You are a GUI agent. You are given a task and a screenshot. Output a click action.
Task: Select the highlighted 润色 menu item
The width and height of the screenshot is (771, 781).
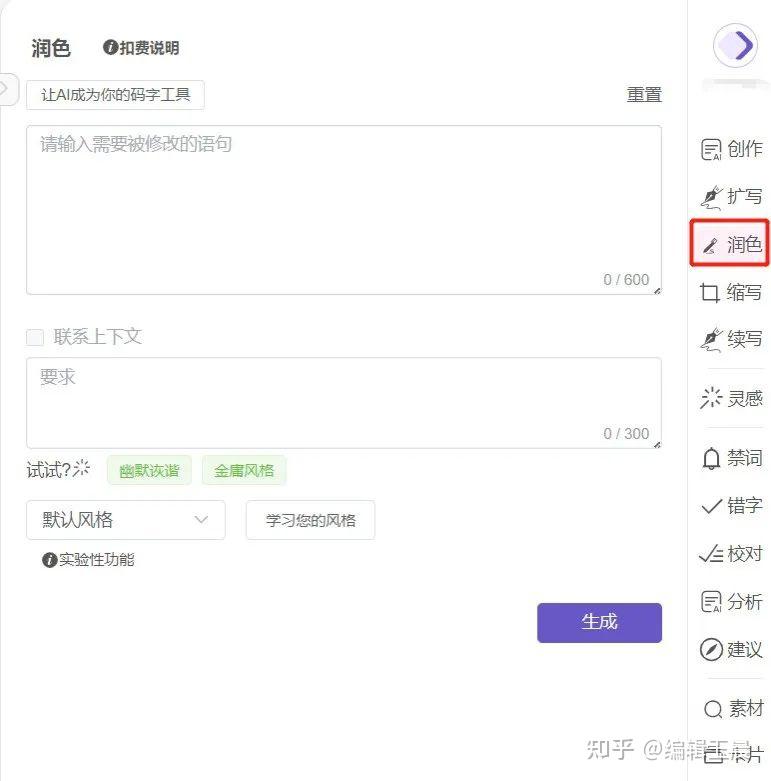[x=730, y=244]
